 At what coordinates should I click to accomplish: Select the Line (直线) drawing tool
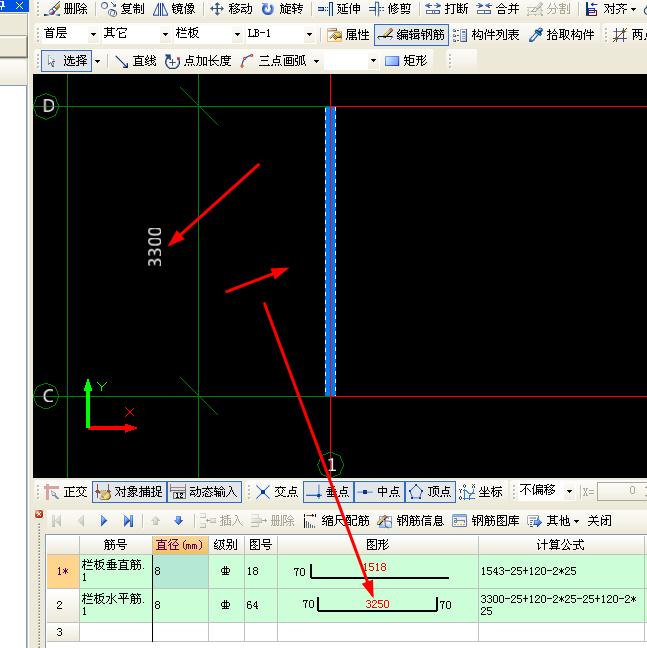click(136, 61)
